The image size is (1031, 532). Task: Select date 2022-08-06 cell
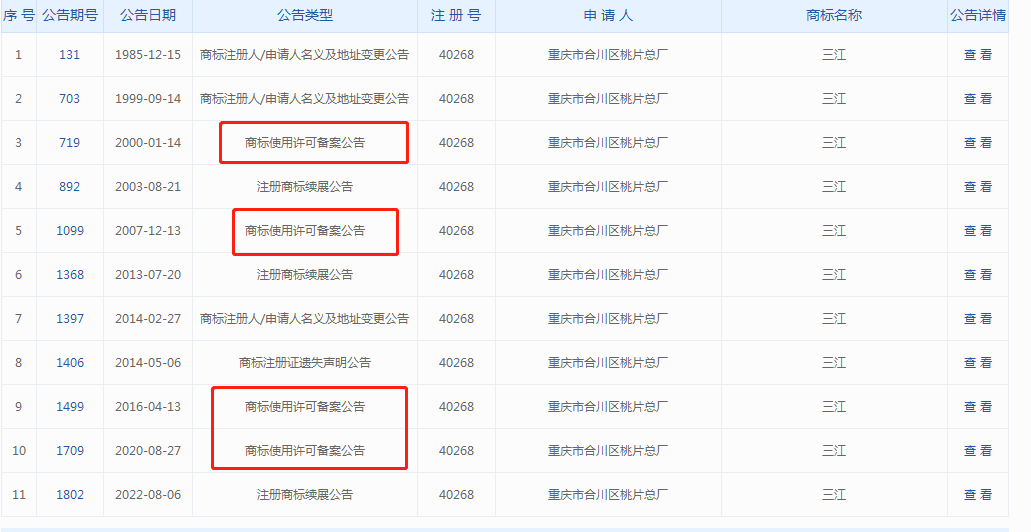pyautogui.click(x=148, y=495)
